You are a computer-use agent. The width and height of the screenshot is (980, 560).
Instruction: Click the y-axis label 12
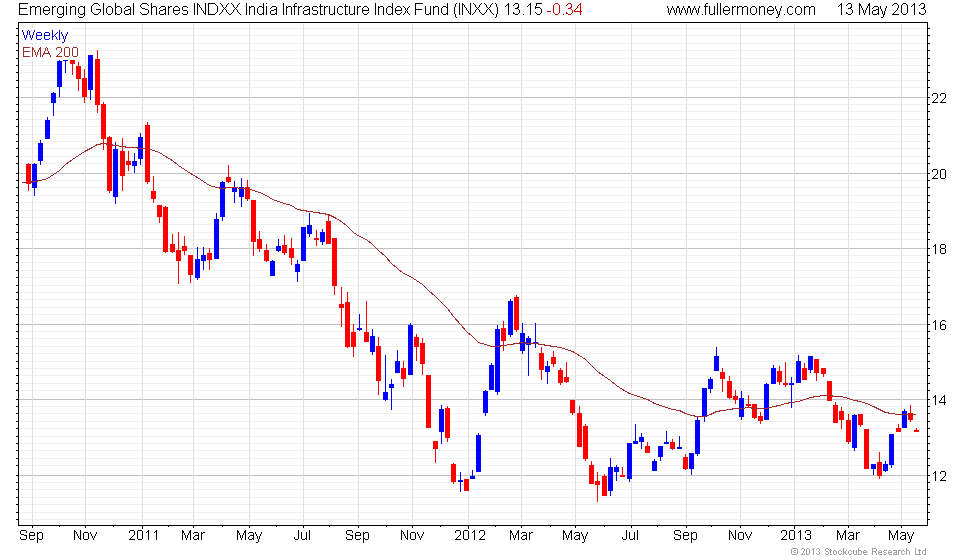[939, 476]
